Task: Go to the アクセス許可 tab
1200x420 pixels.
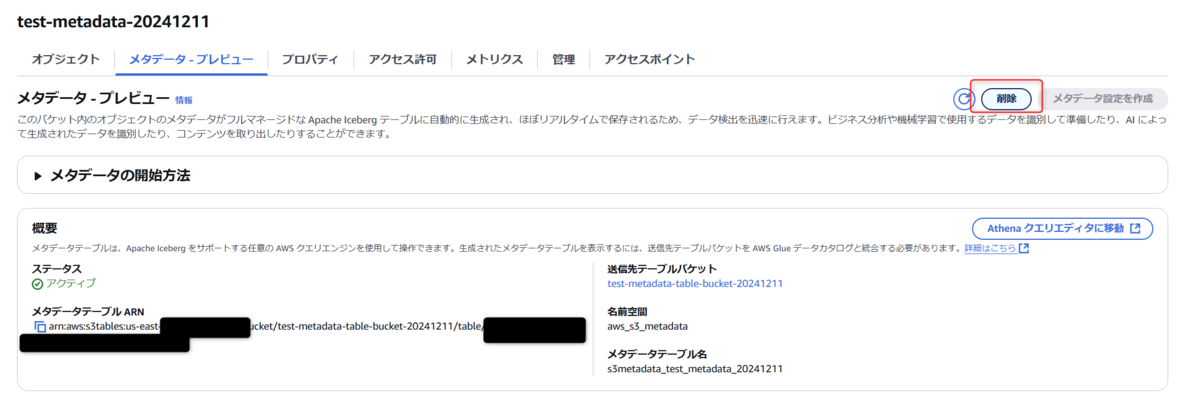Action: [402, 59]
